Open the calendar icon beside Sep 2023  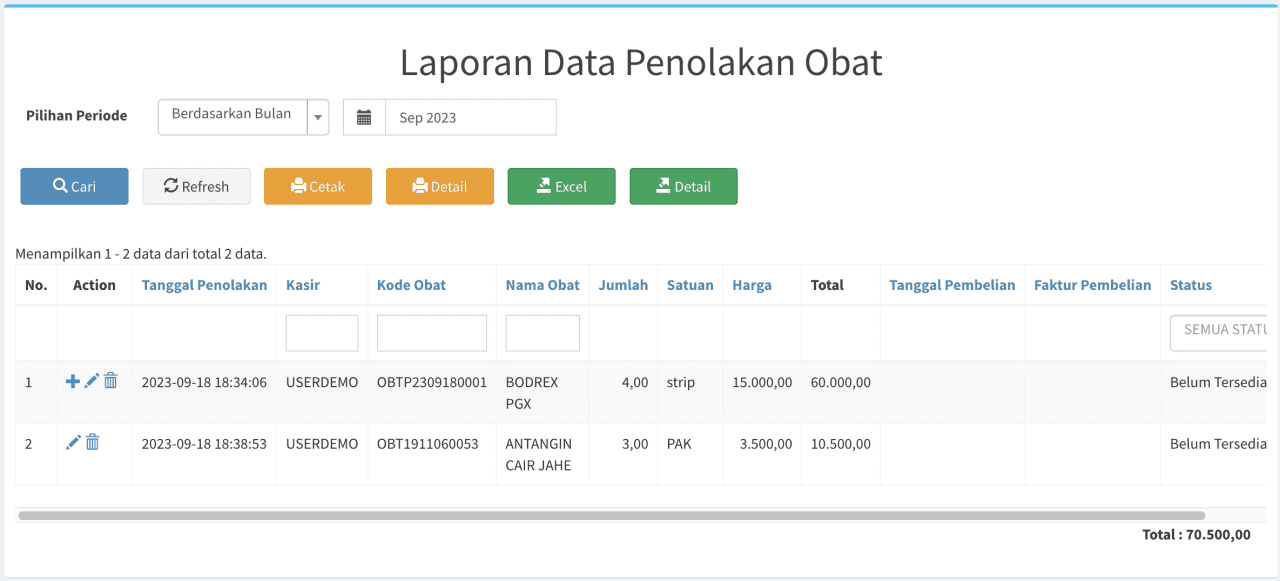[x=364, y=117]
